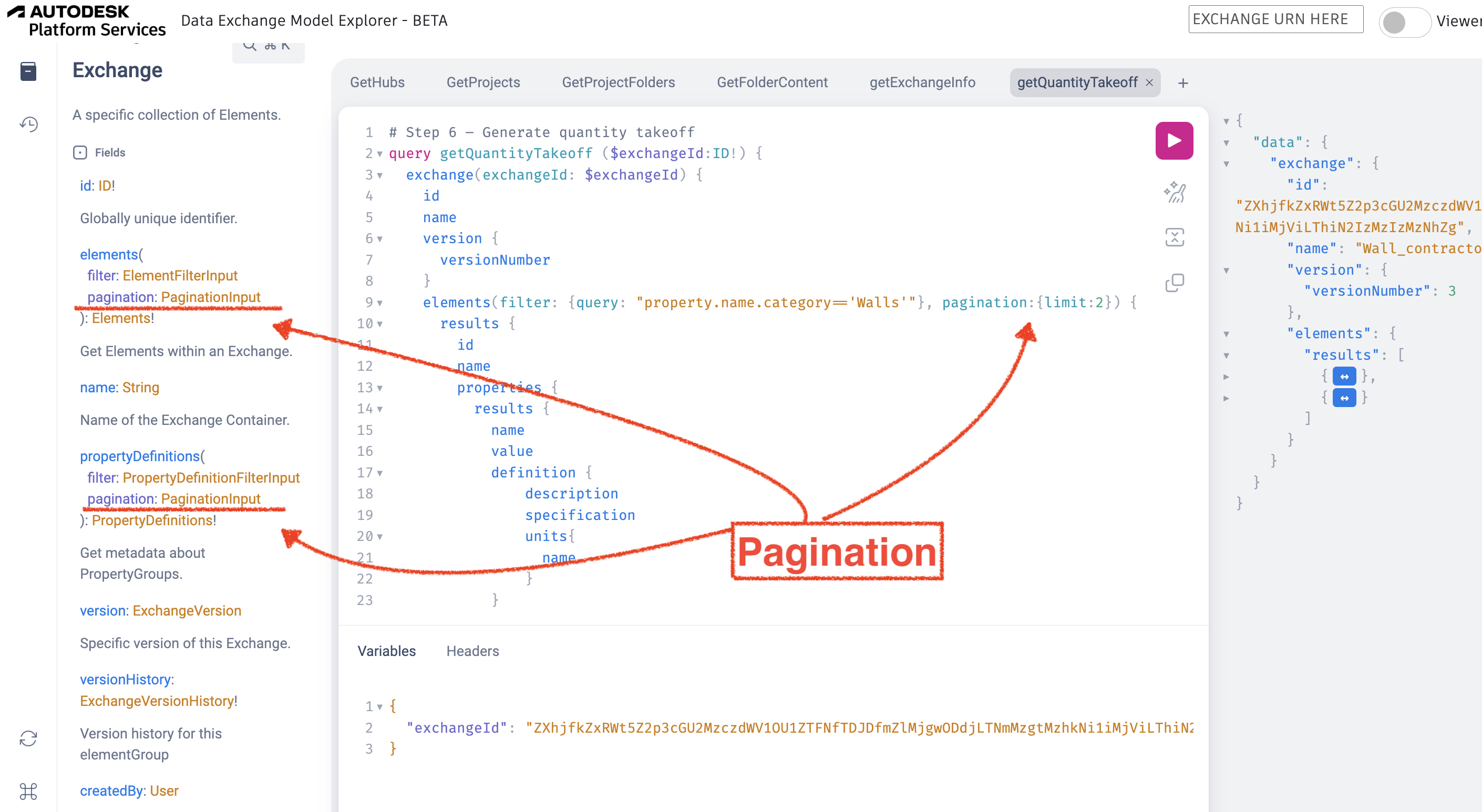Image resolution: width=1482 pixels, height=812 pixels.
Task: Fold the exchange block at line 3
Action: point(380,175)
